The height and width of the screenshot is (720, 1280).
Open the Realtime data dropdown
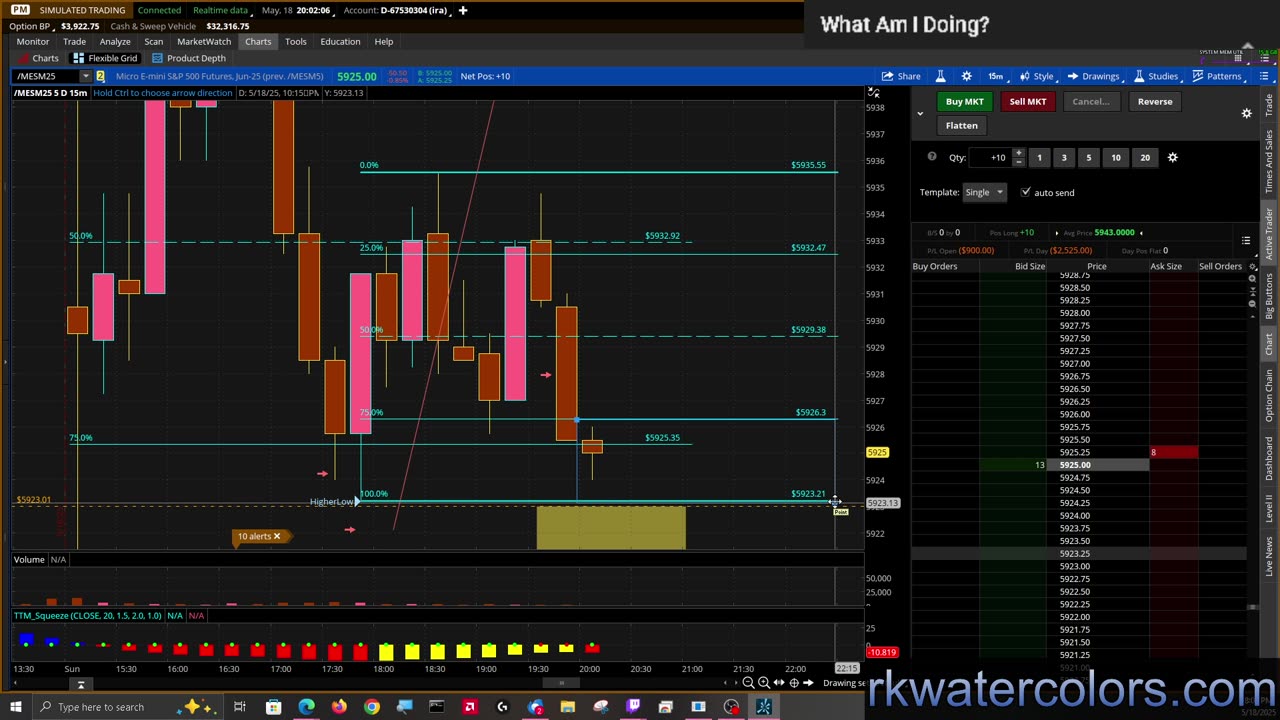[224, 10]
